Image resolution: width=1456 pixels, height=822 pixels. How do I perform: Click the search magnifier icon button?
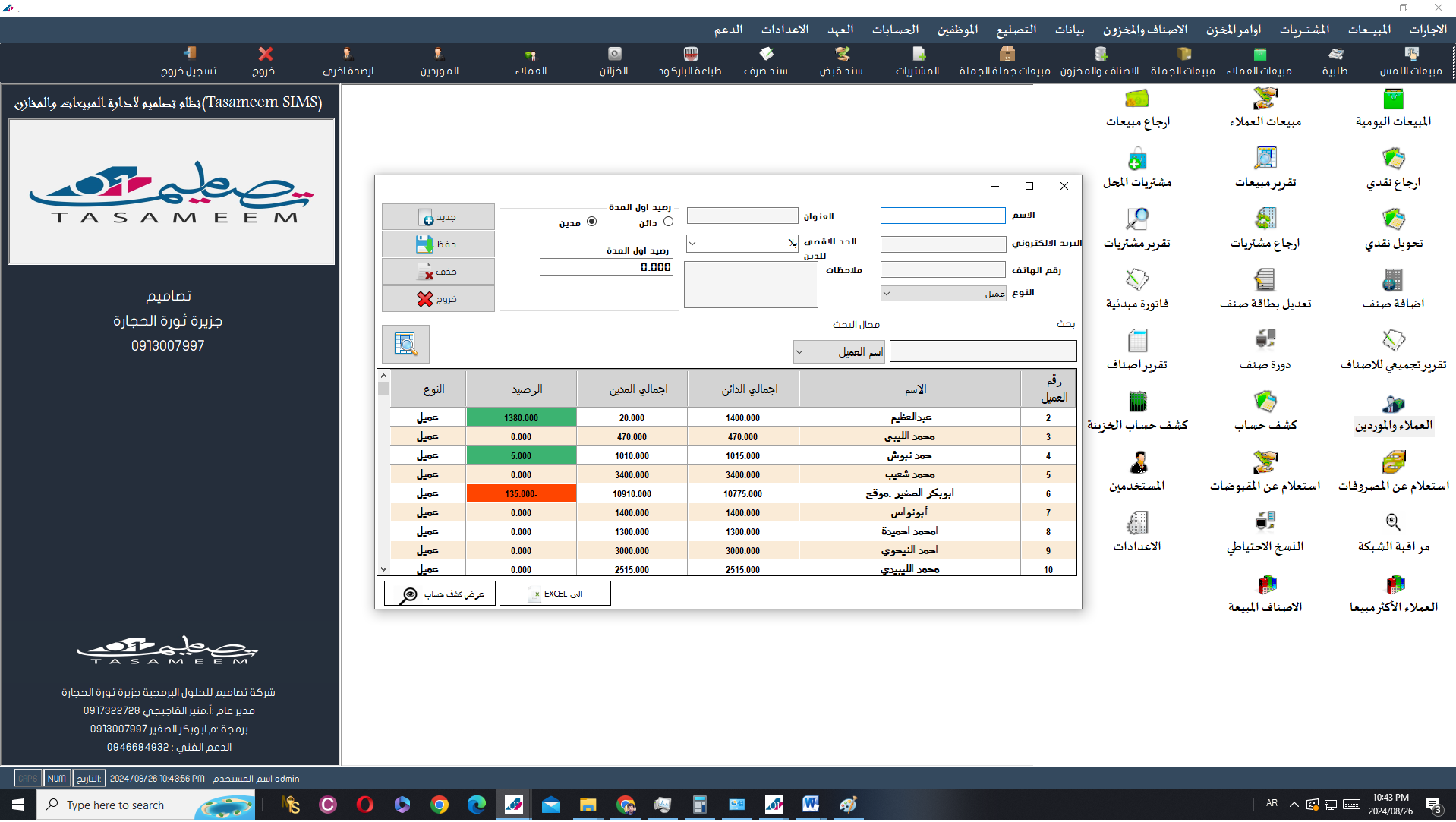tap(406, 345)
